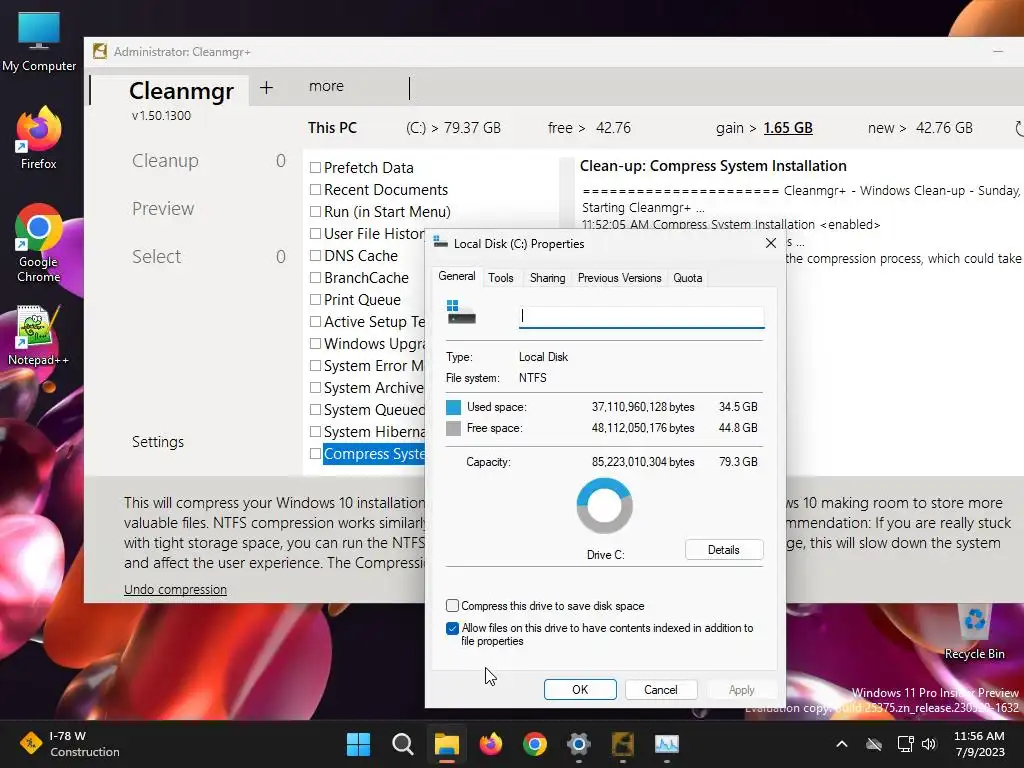This screenshot has height=768, width=1024.
Task: Open the Google Chrome desktop shortcut
Action: [39, 243]
